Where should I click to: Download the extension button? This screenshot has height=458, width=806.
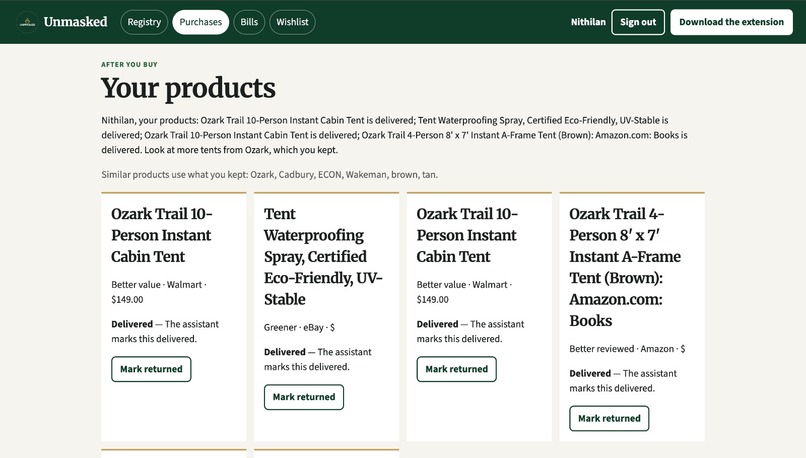(731, 22)
